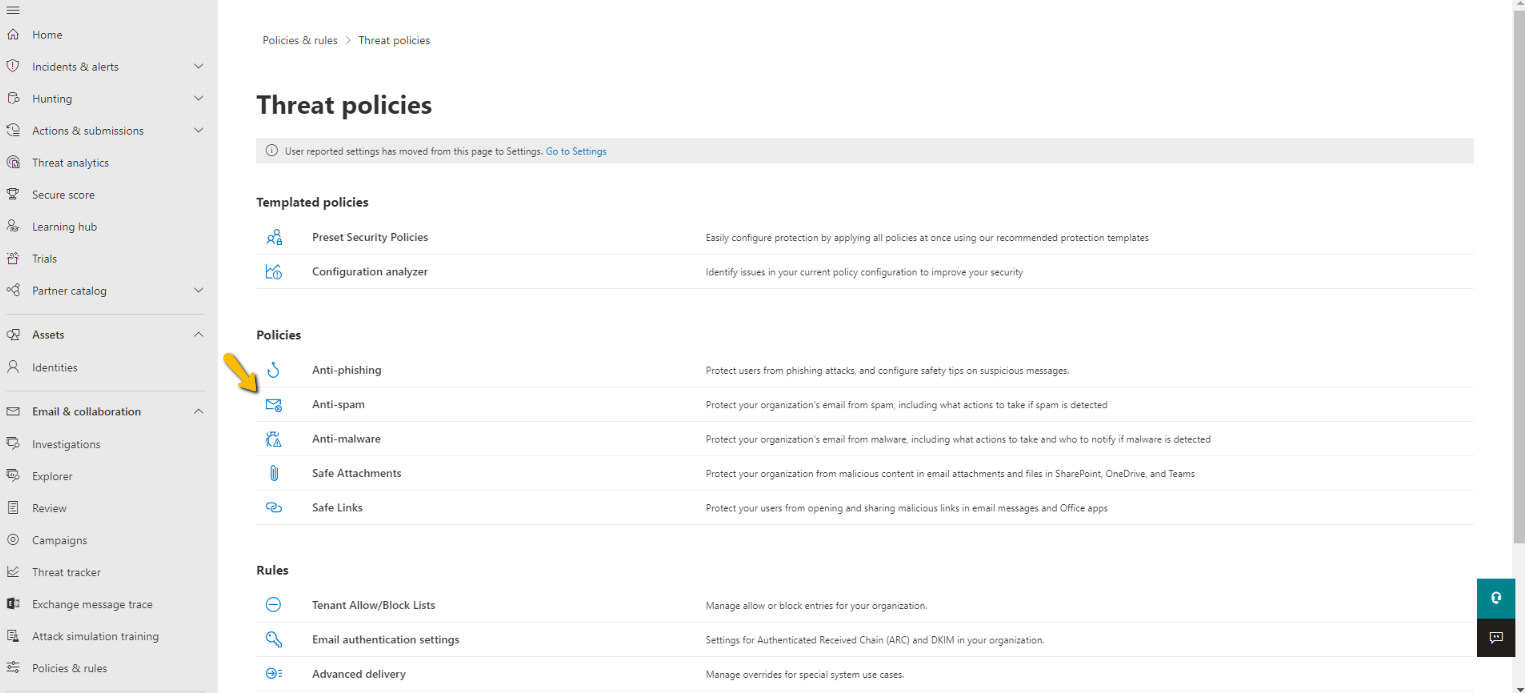Viewport: 1525px width, 693px height.
Task: Open the feedback icon at bottom right
Action: tap(1496, 637)
